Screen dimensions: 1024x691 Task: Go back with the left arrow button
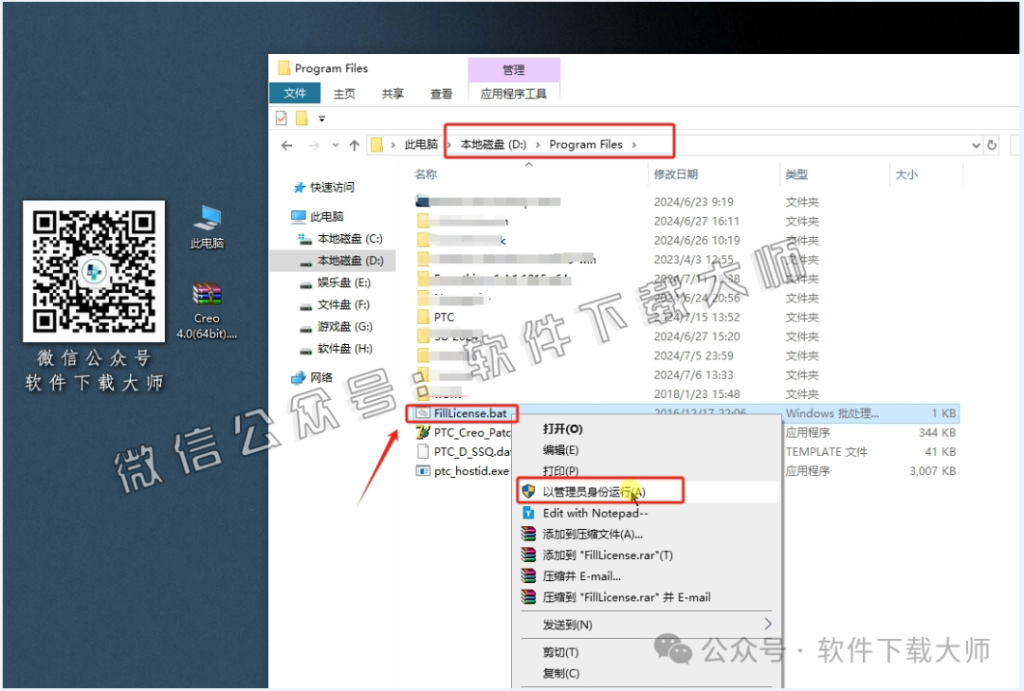tap(287, 145)
